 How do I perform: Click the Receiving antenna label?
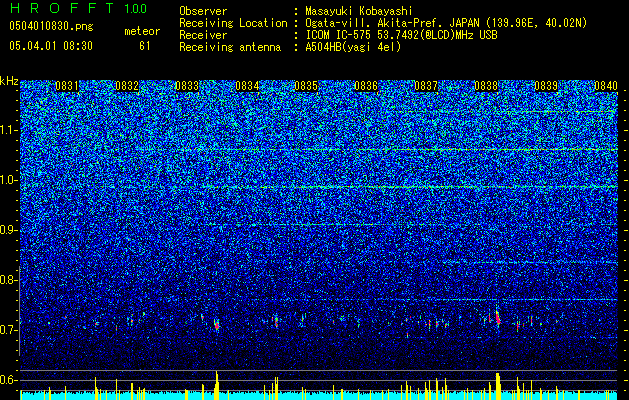(x=230, y=47)
